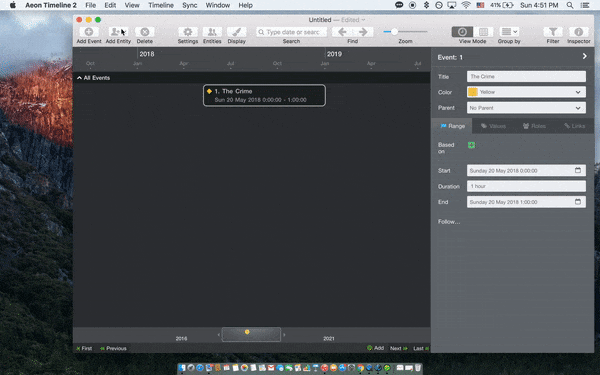Click the Add Event toolbar icon
This screenshot has width=600, height=375.
89,32
